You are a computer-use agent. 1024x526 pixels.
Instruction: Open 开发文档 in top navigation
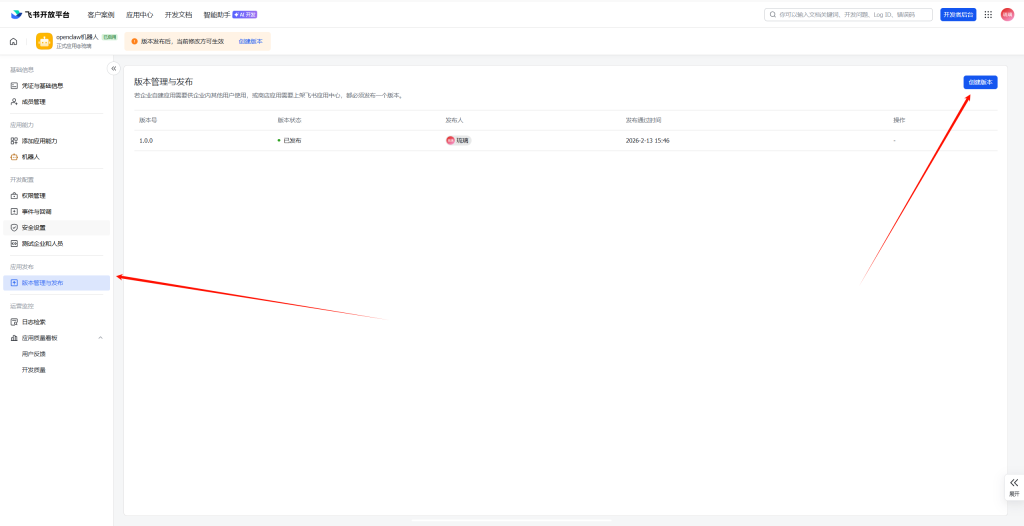tap(178, 14)
